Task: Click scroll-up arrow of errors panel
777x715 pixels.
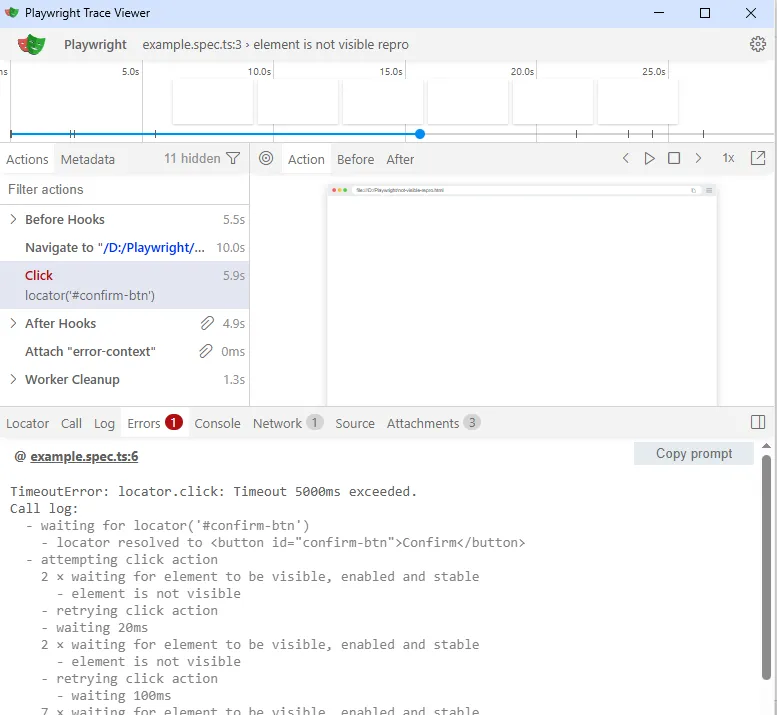Action: (x=766, y=446)
